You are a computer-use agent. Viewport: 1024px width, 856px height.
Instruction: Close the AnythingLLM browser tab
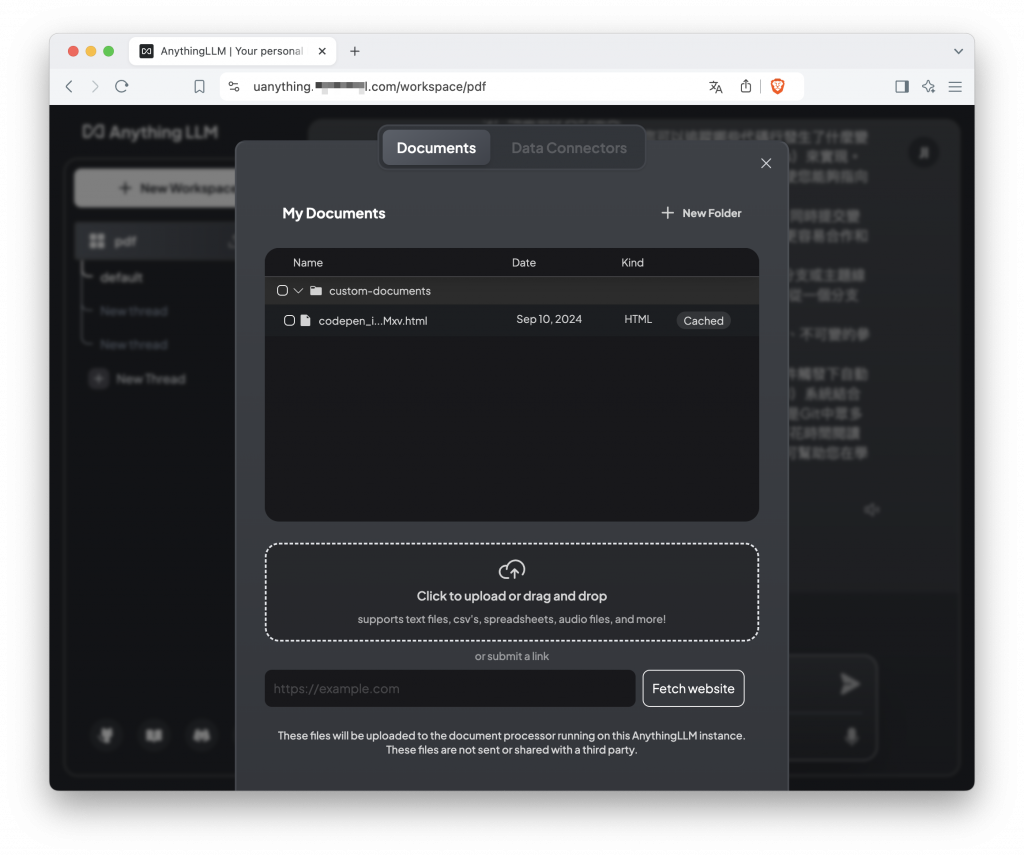click(x=322, y=51)
